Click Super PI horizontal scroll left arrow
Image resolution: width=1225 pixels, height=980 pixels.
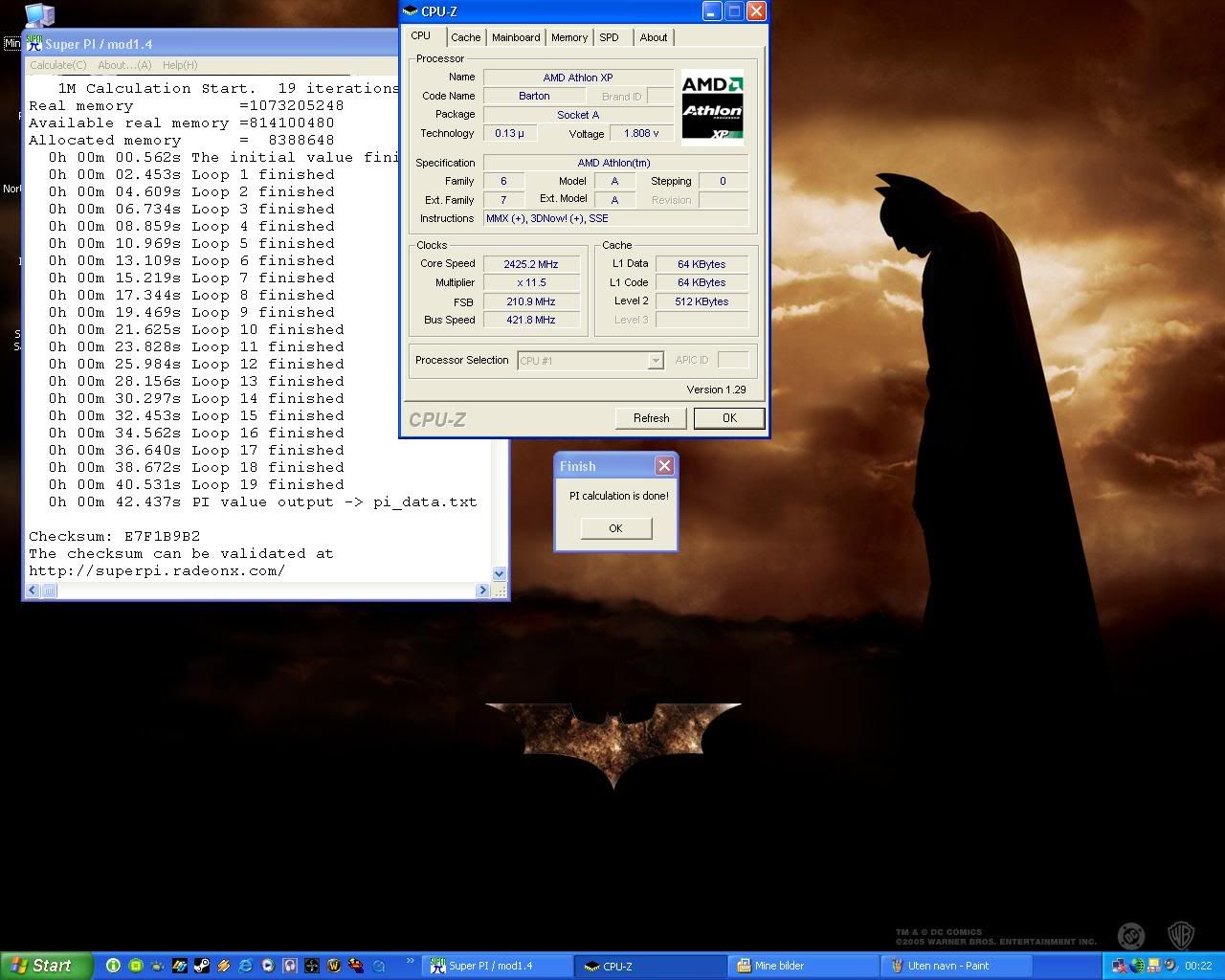[x=33, y=590]
